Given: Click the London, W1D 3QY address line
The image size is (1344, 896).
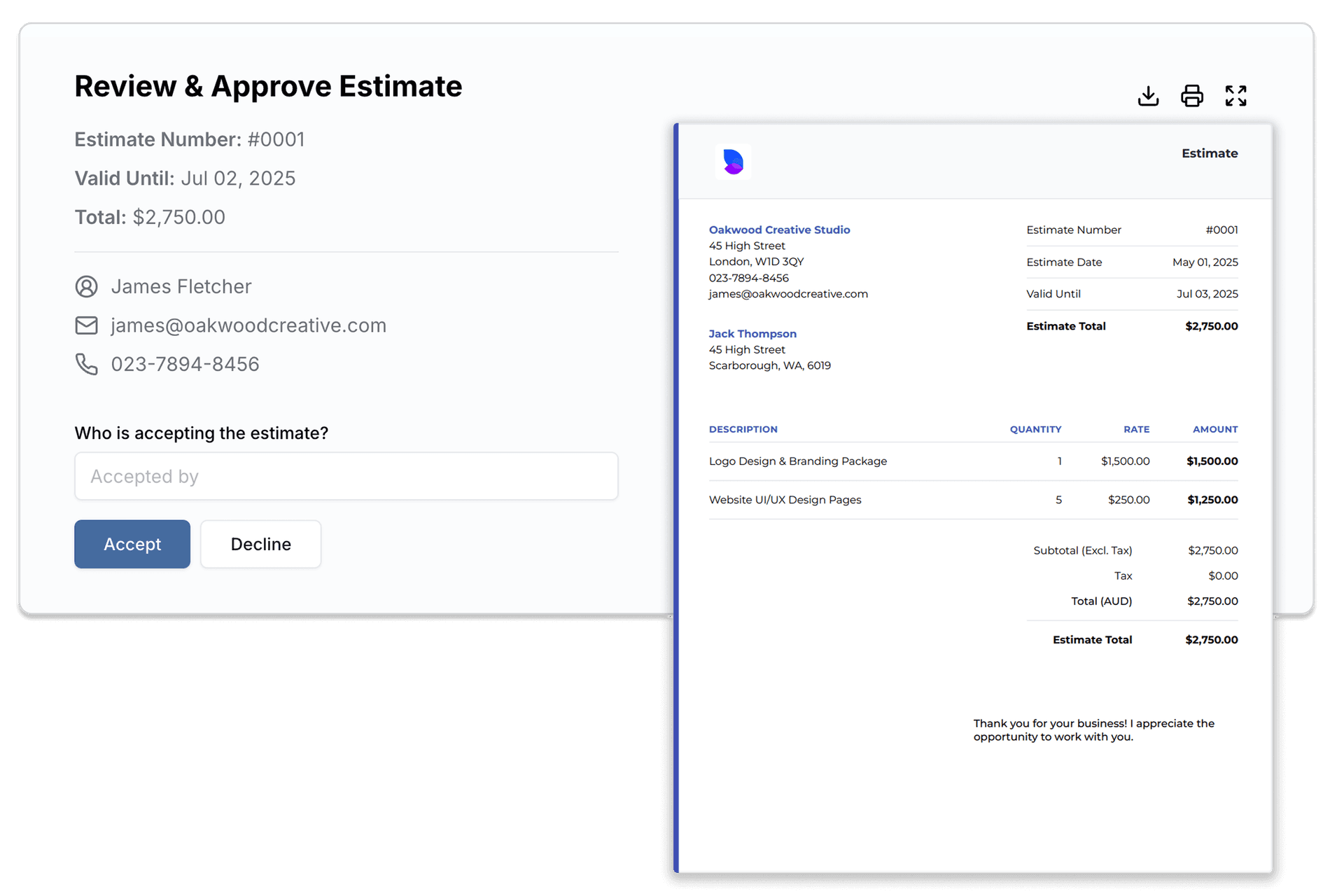Looking at the screenshot, I should coord(756,262).
